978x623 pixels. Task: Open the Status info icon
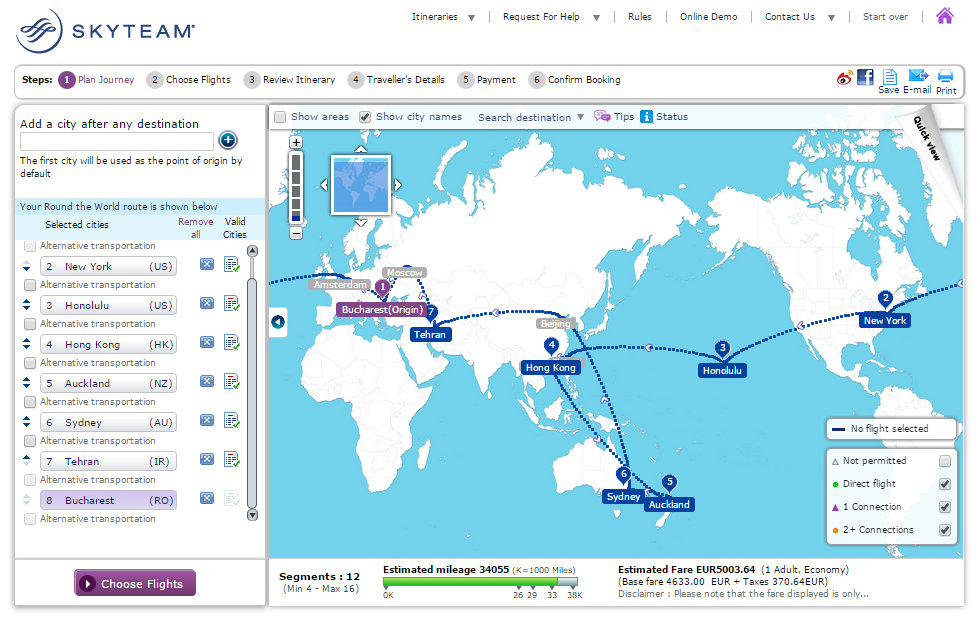(x=646, y=117)
